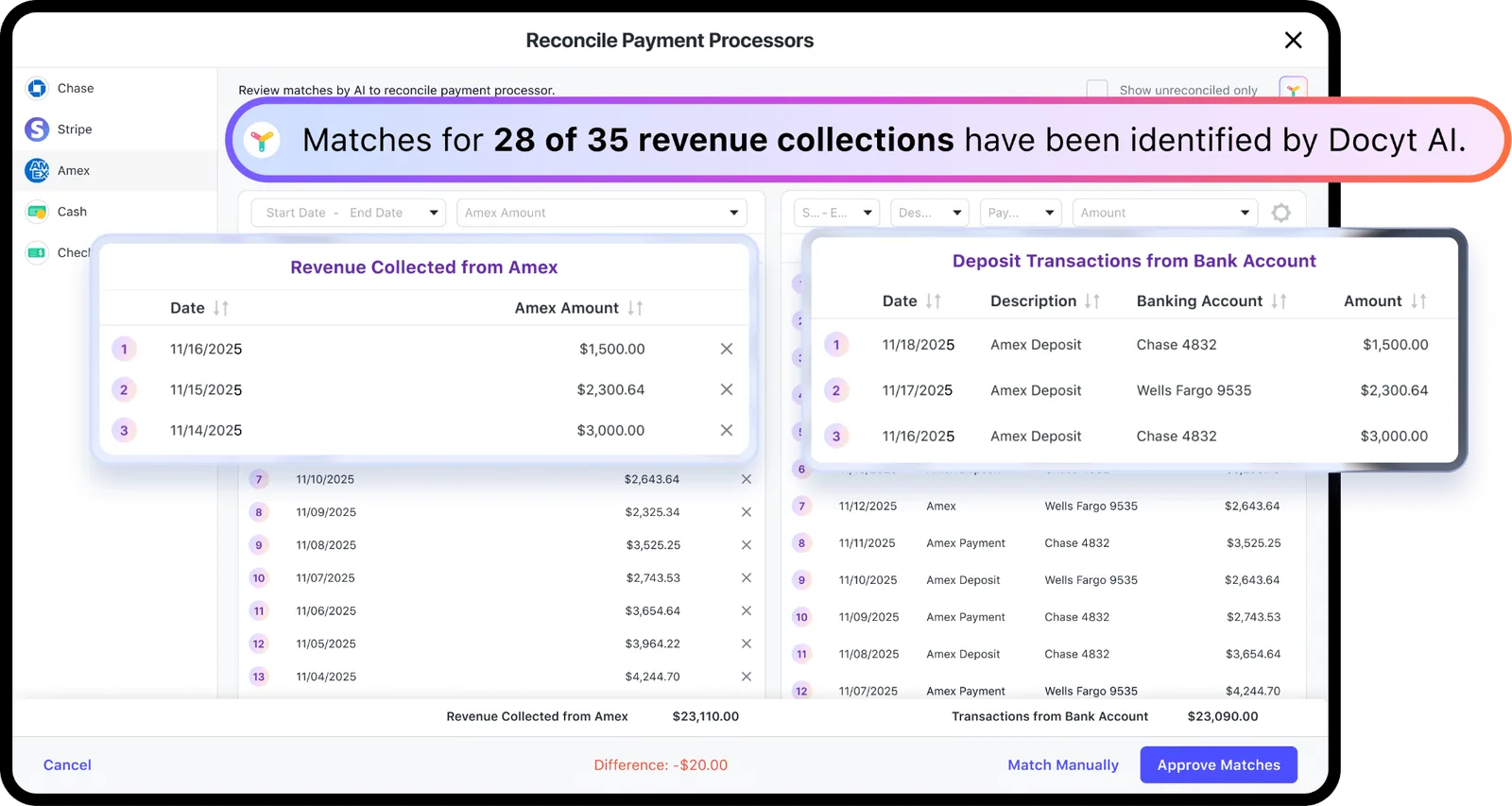The width and height of the screenshot is (1512, 806).
Task: Remove match for 11/08/2025 $3,525.25 row
Action: coord(747,545)
